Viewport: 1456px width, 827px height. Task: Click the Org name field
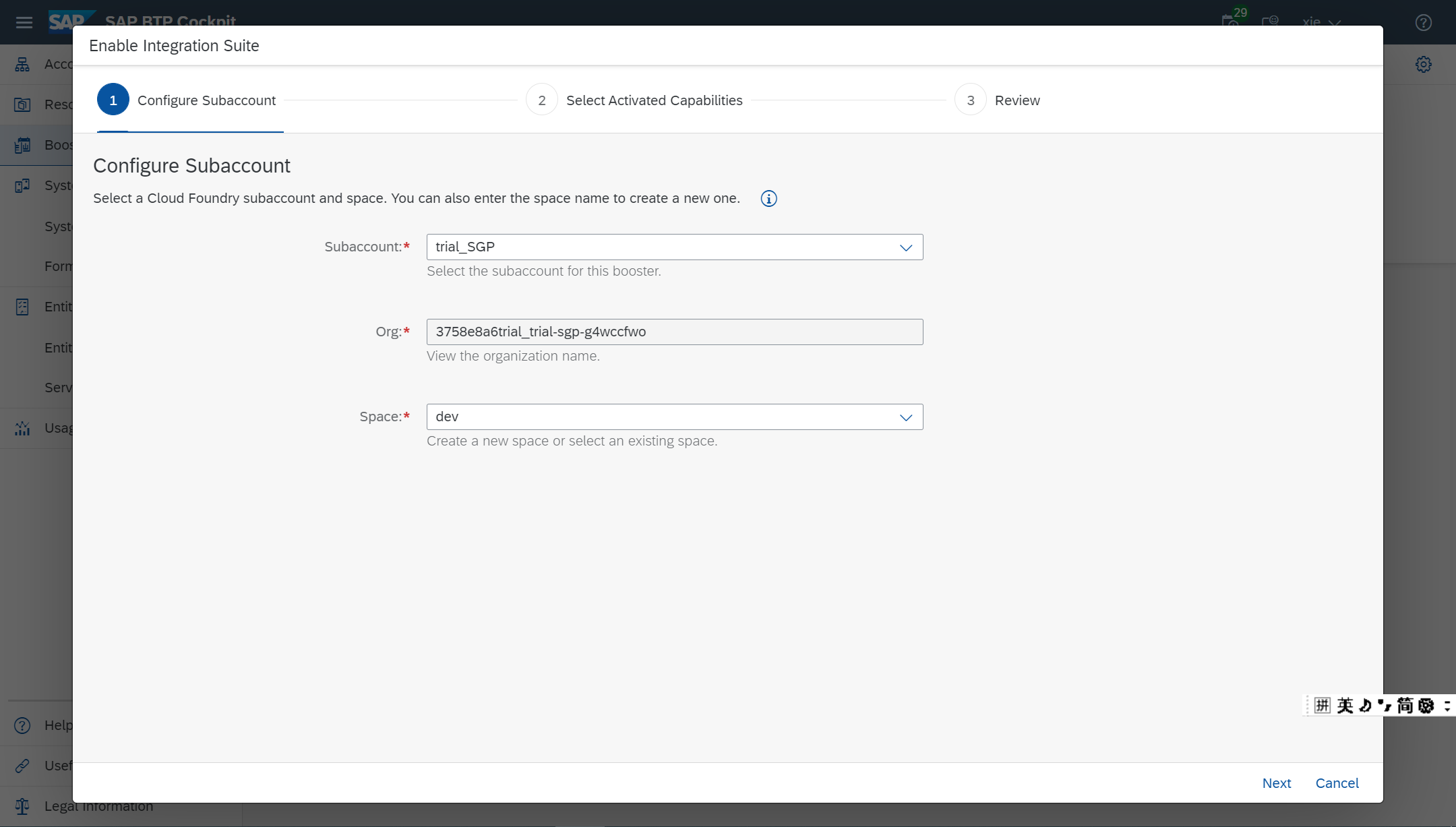pos(675,332)
